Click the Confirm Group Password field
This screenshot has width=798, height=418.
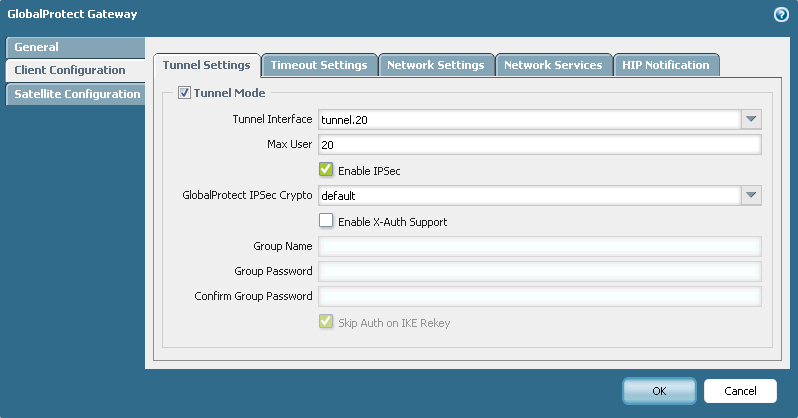pos(539,297)
